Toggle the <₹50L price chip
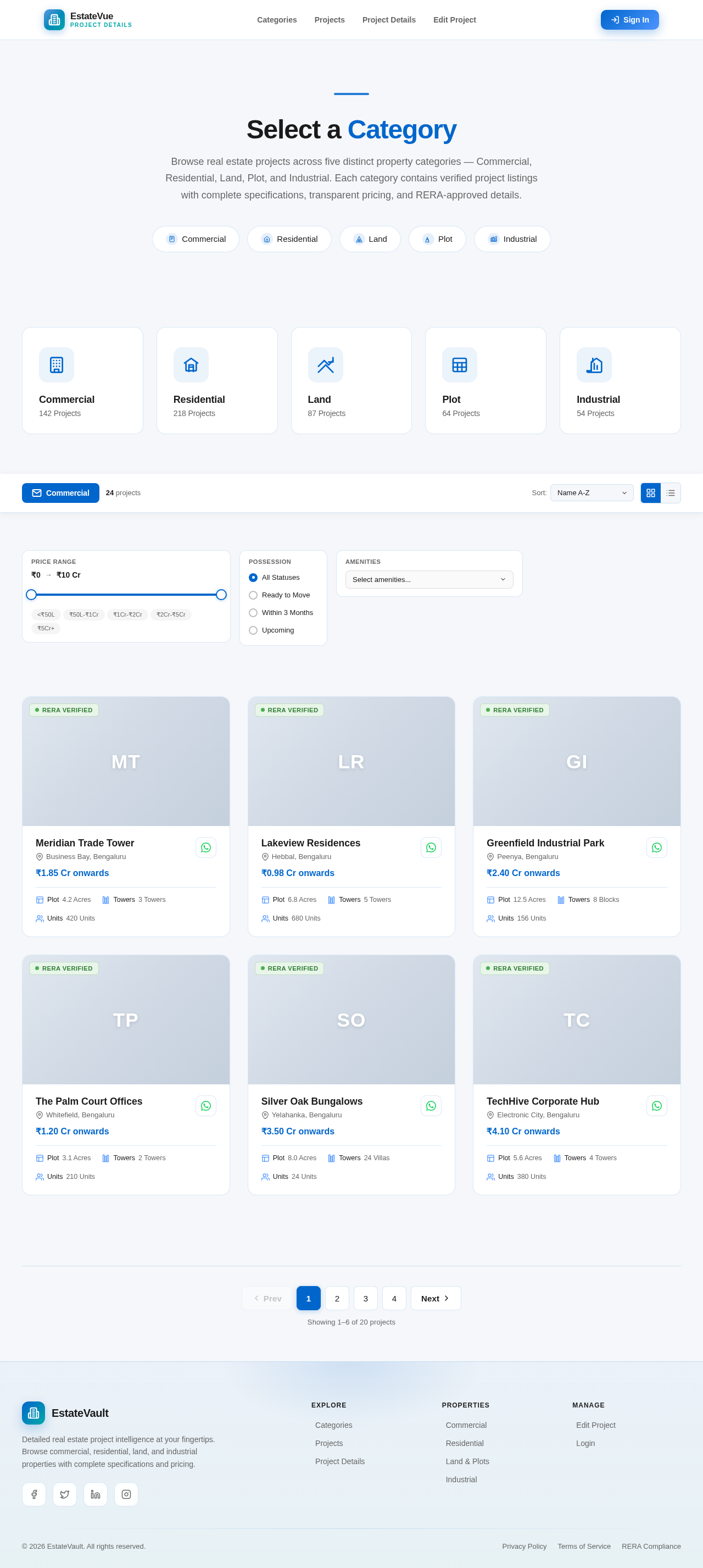This screenshot has height=1568, width=703. click(x=46, y=614)
